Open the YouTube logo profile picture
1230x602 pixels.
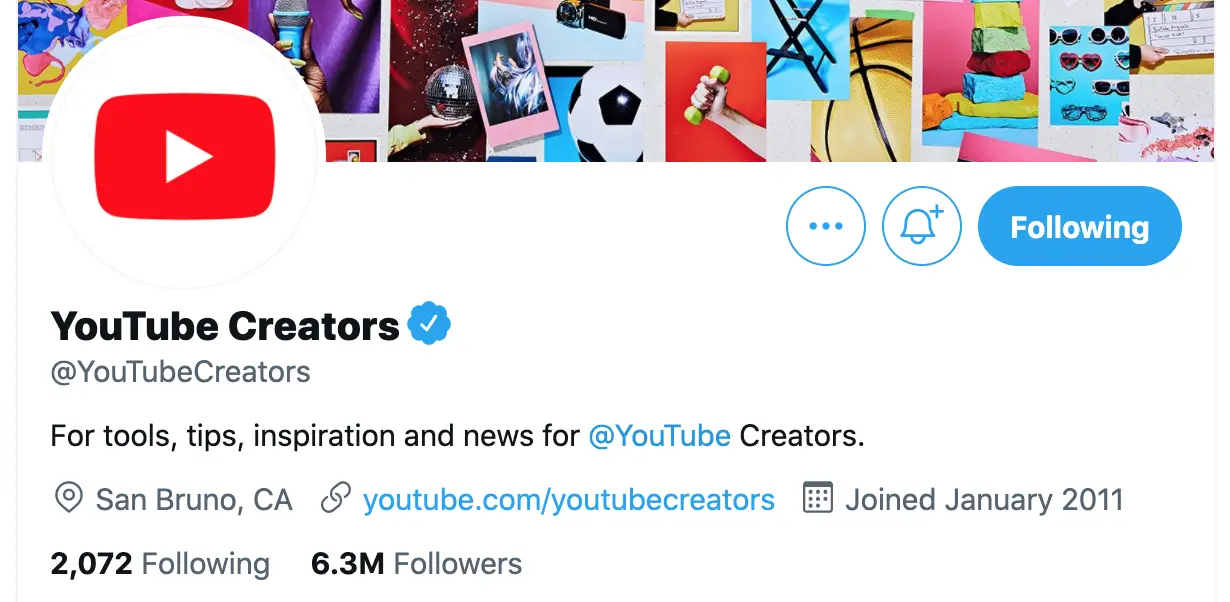pos(183,157)
